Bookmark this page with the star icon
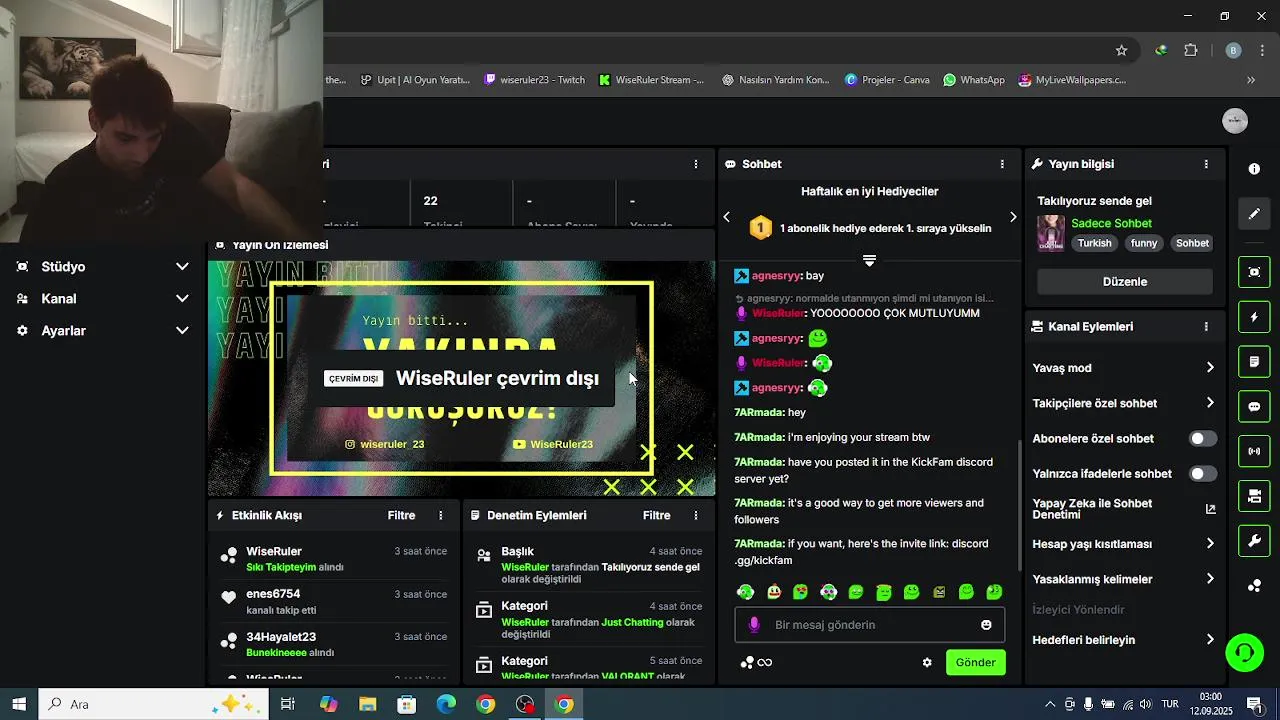The width and height of the screenshot is (1280, 720). (1122, 50)
